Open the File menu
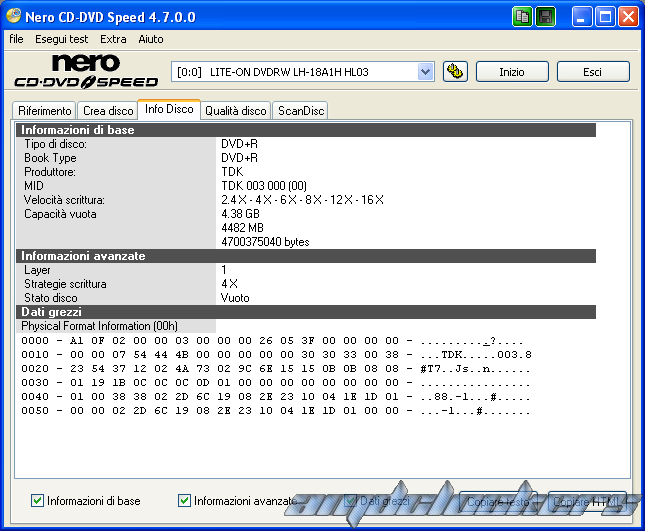This screenshot has height=531, width=645. pos(16,39)
